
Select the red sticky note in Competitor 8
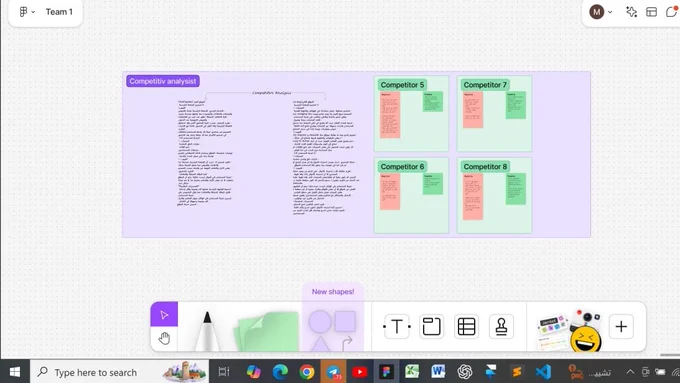pos(473,196)
